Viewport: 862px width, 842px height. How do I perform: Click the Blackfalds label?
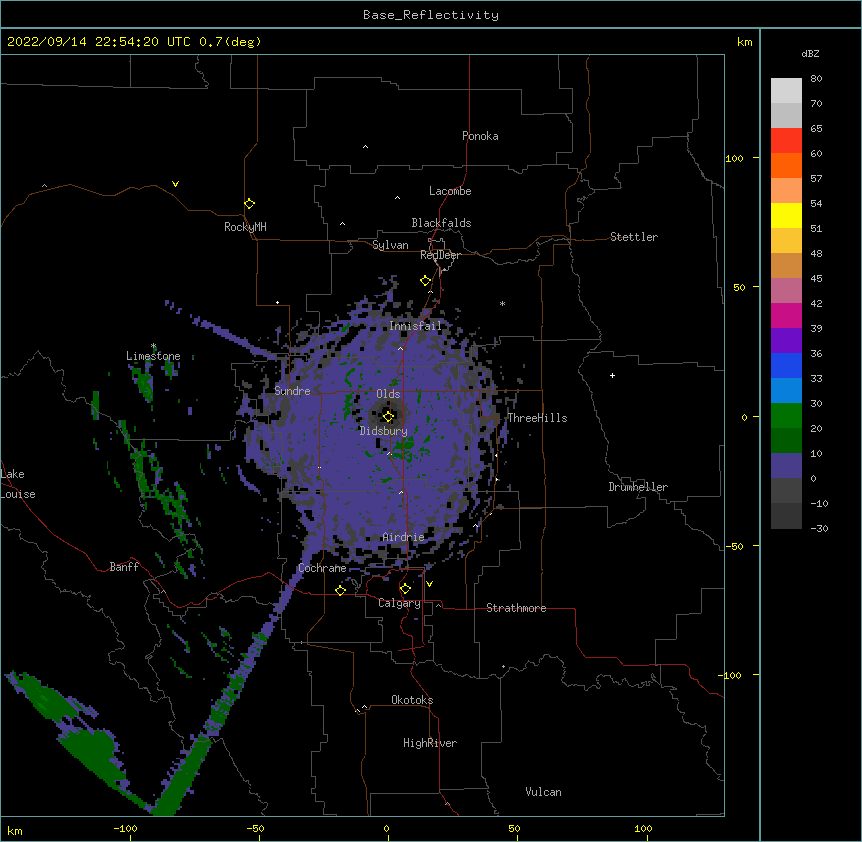click(x=441, y=223)
